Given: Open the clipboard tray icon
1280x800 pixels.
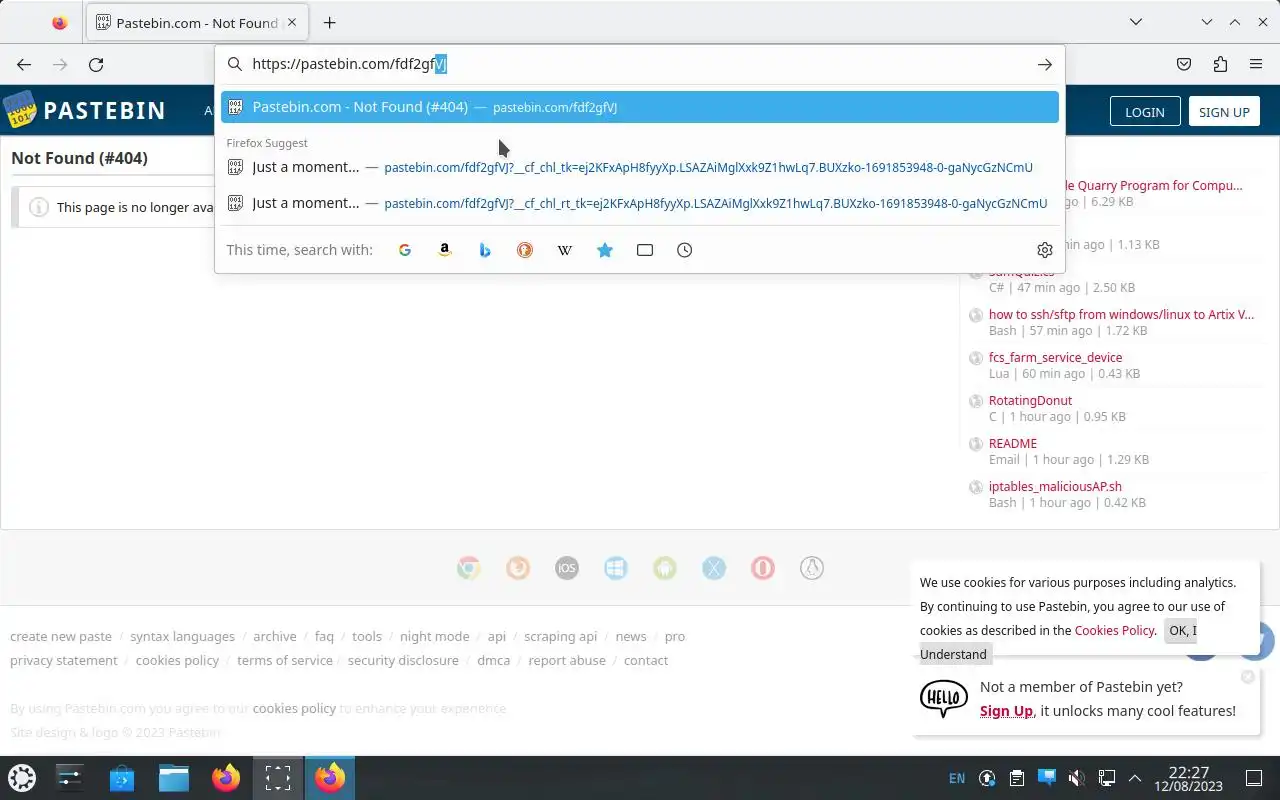Looking at the screenshot, I should [1017, 778].
